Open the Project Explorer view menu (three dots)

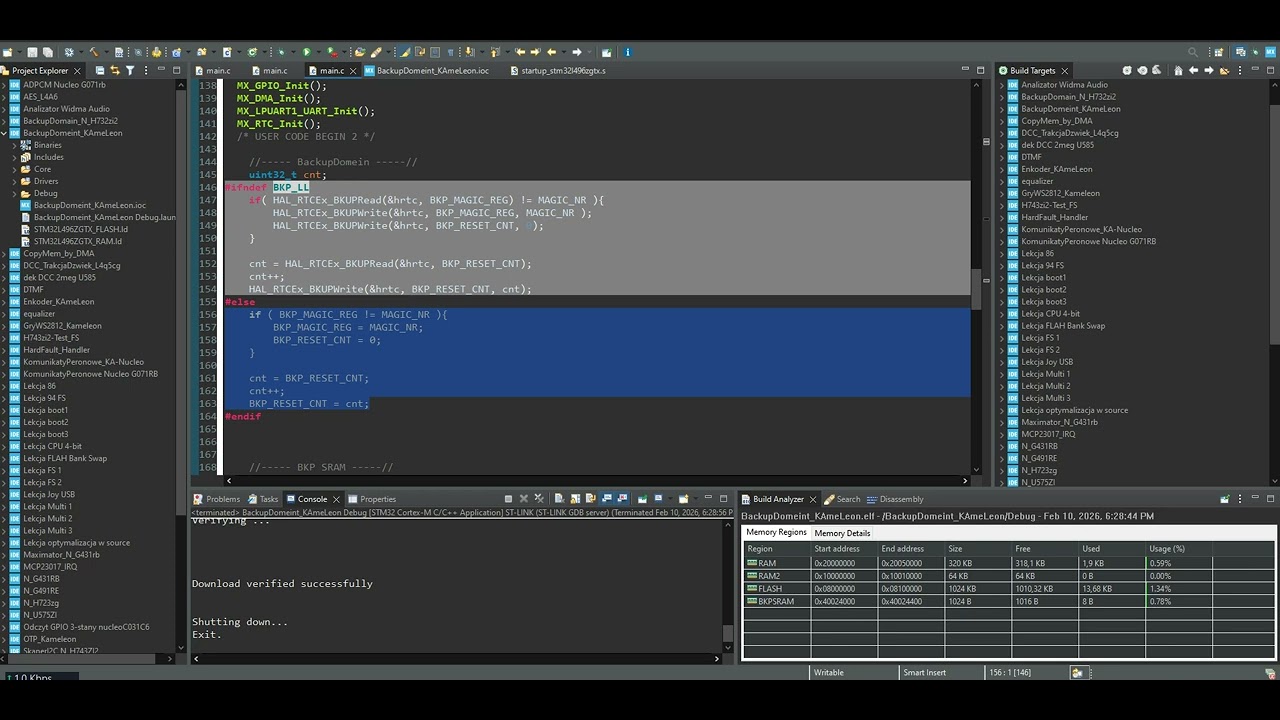pyautogui.click(x=146, y=70)
